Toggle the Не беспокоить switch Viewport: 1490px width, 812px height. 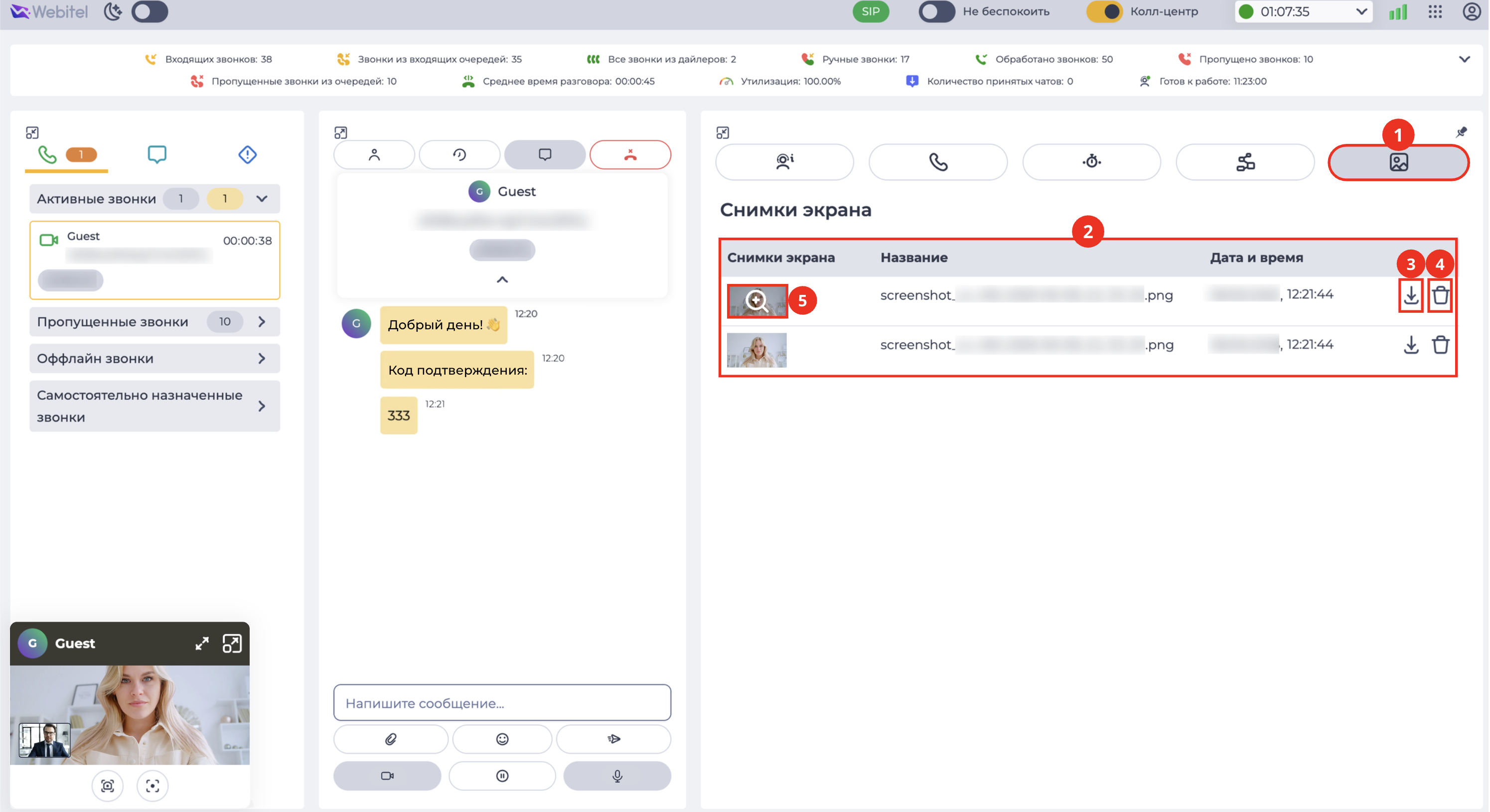[x=936, y=11]
